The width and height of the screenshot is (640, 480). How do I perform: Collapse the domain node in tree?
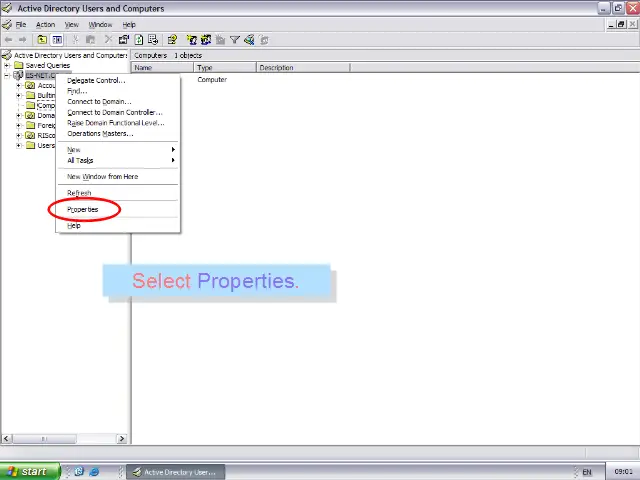coord(7,76)
